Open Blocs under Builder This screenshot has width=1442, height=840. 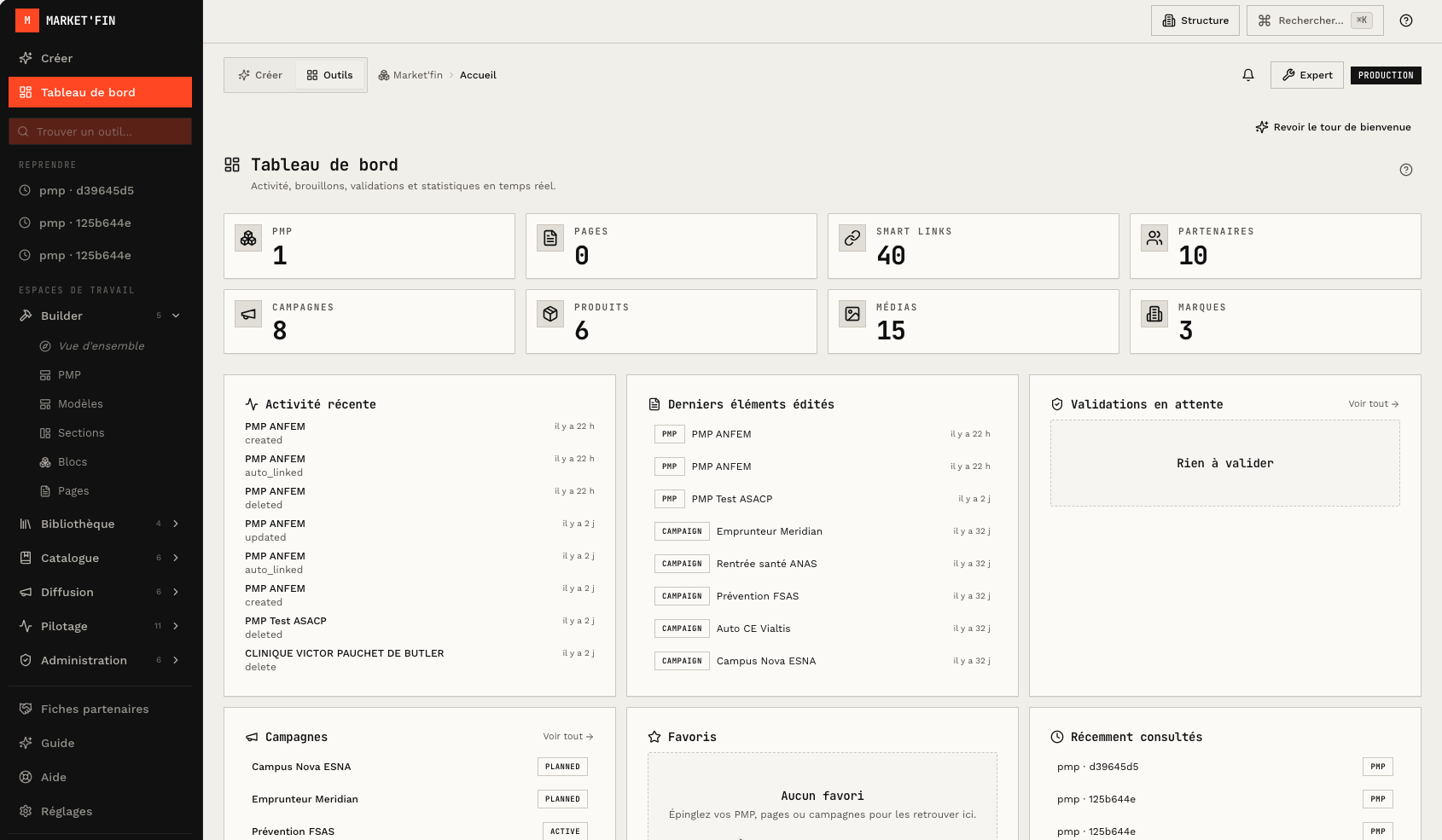point(111,462)
